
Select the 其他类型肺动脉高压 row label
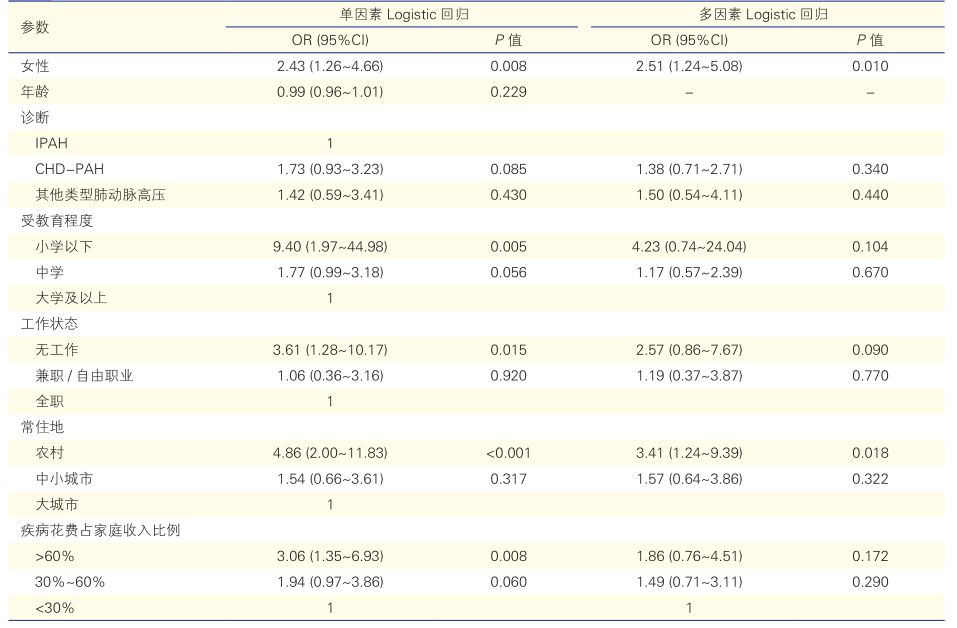point(100,195)
